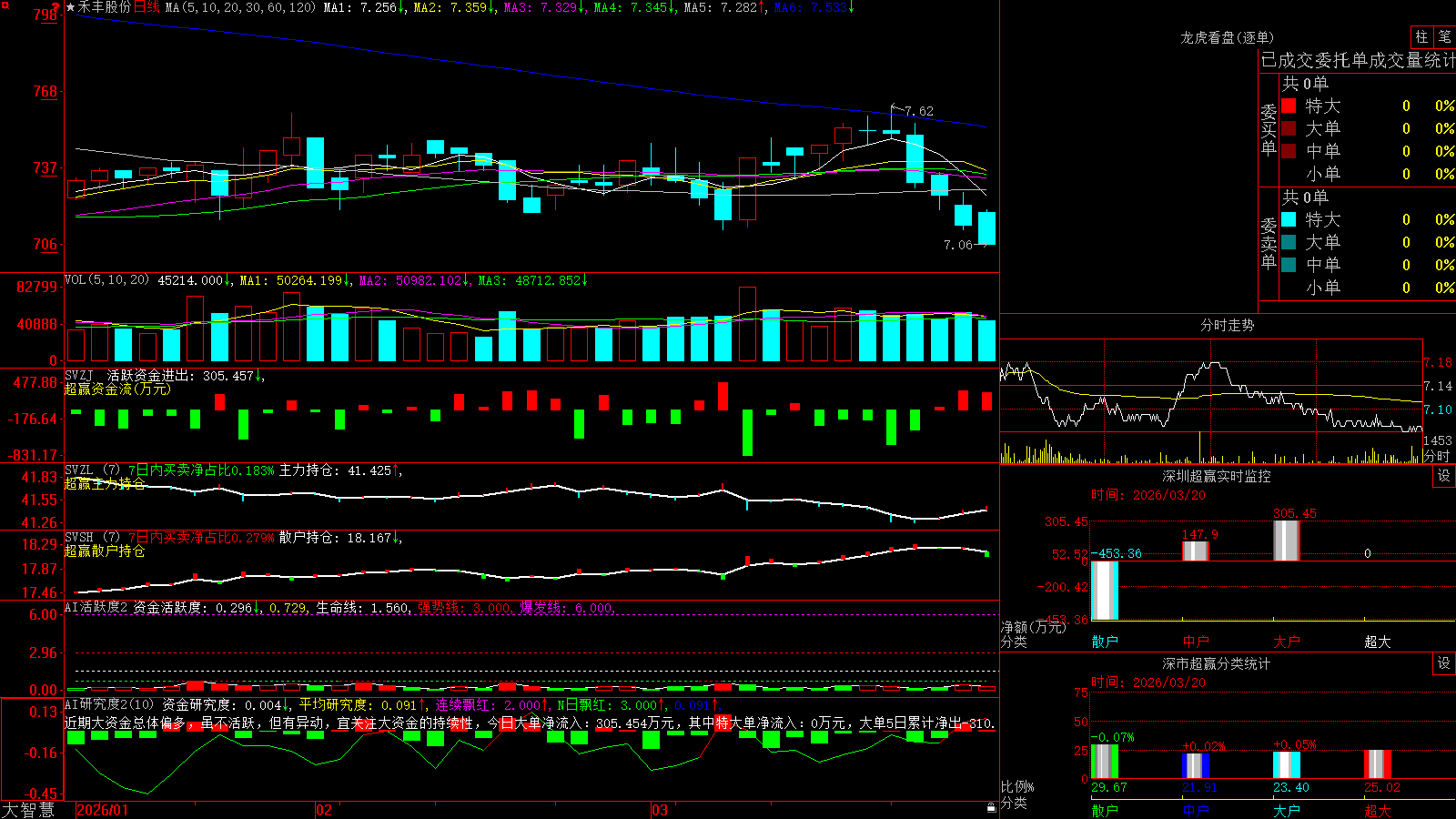Click the star icon before 禾丰股份
Screen dimensions: 1456x819
click(70, 7)
